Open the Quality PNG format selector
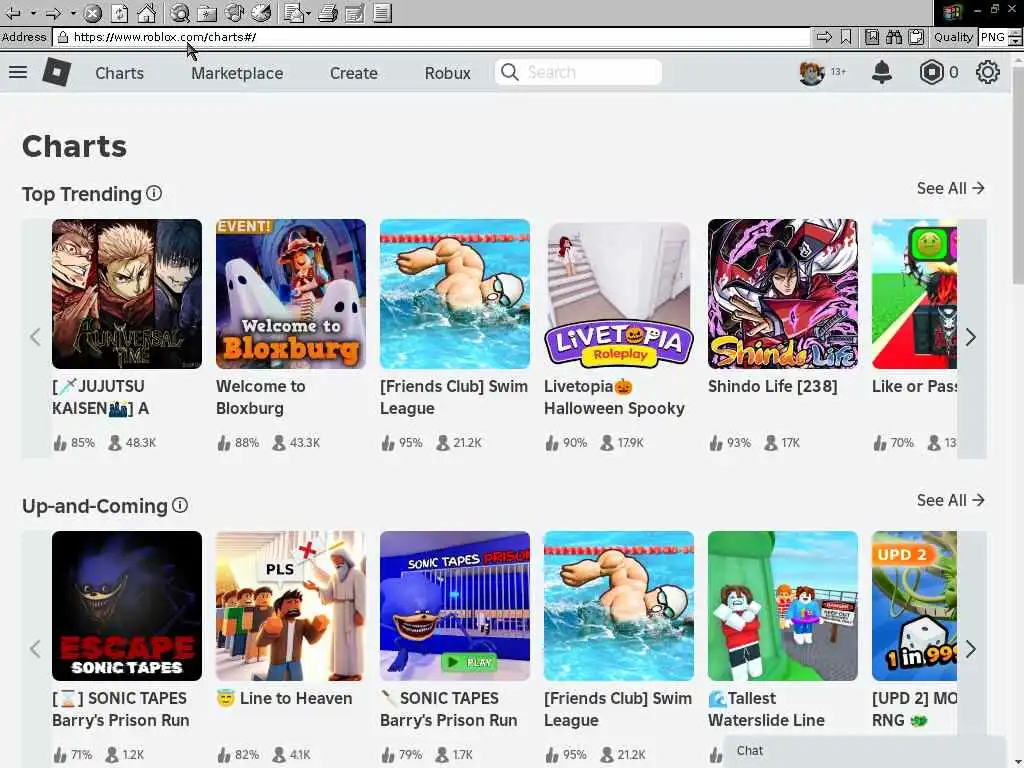 [1000, 37]
